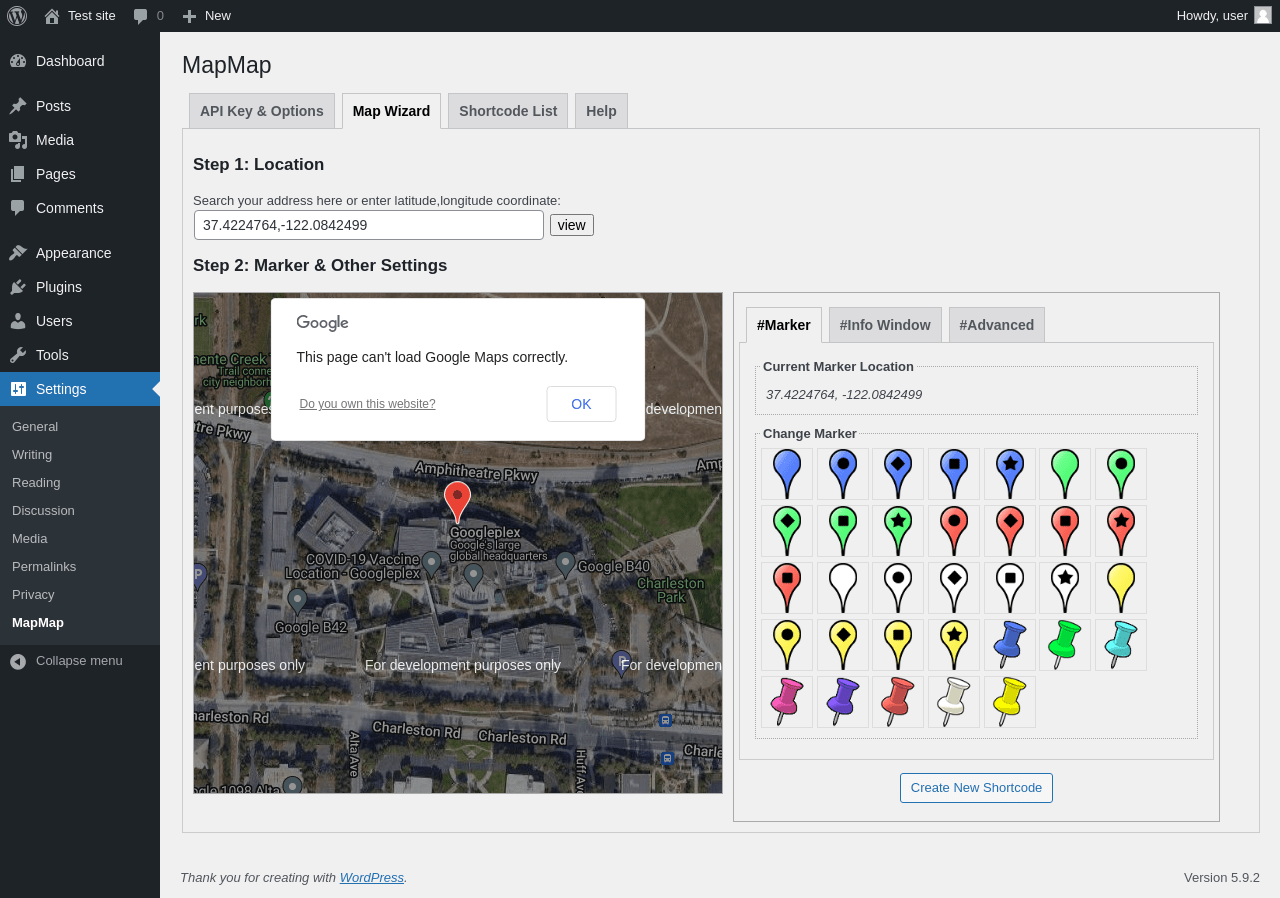This screenshot has width=1280, height=898.
Task: Select the yellow pushpin marker
Action: click(x=1010, y=702)
